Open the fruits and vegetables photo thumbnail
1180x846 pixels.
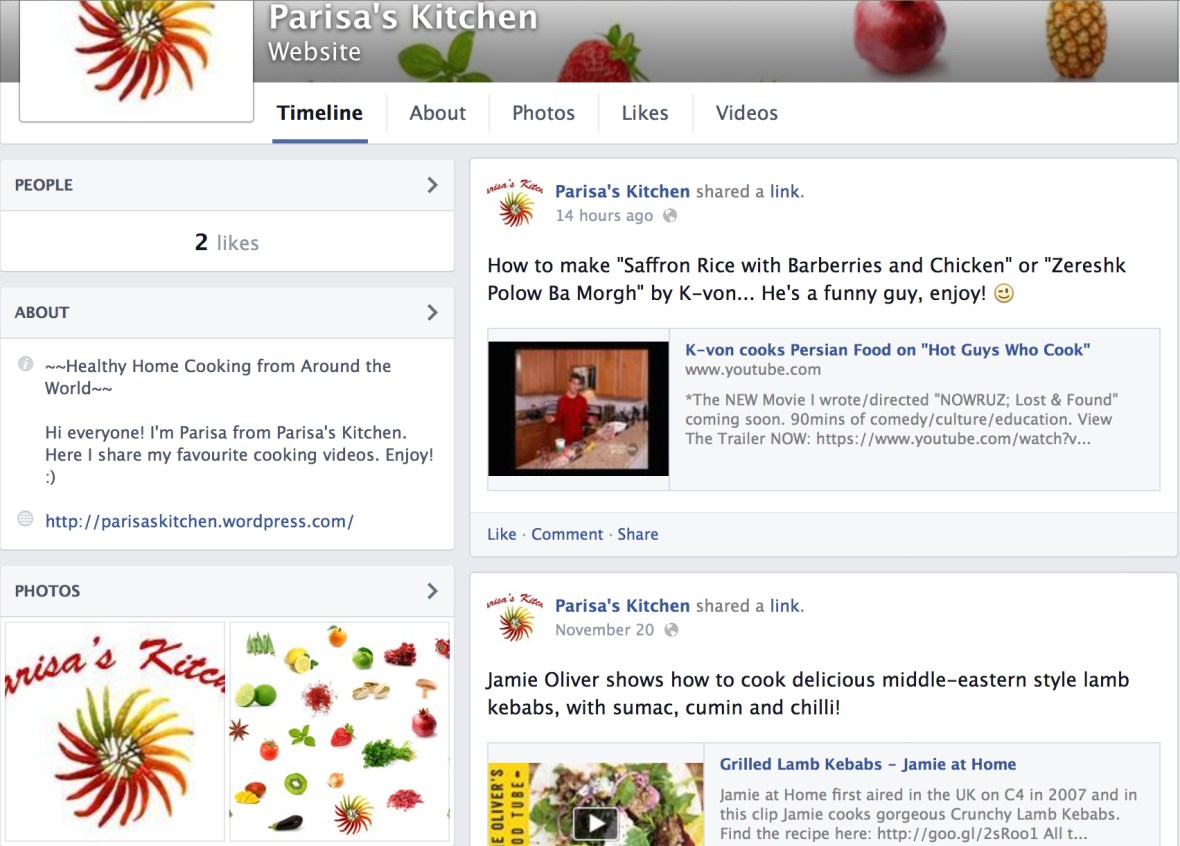(339, 731)
